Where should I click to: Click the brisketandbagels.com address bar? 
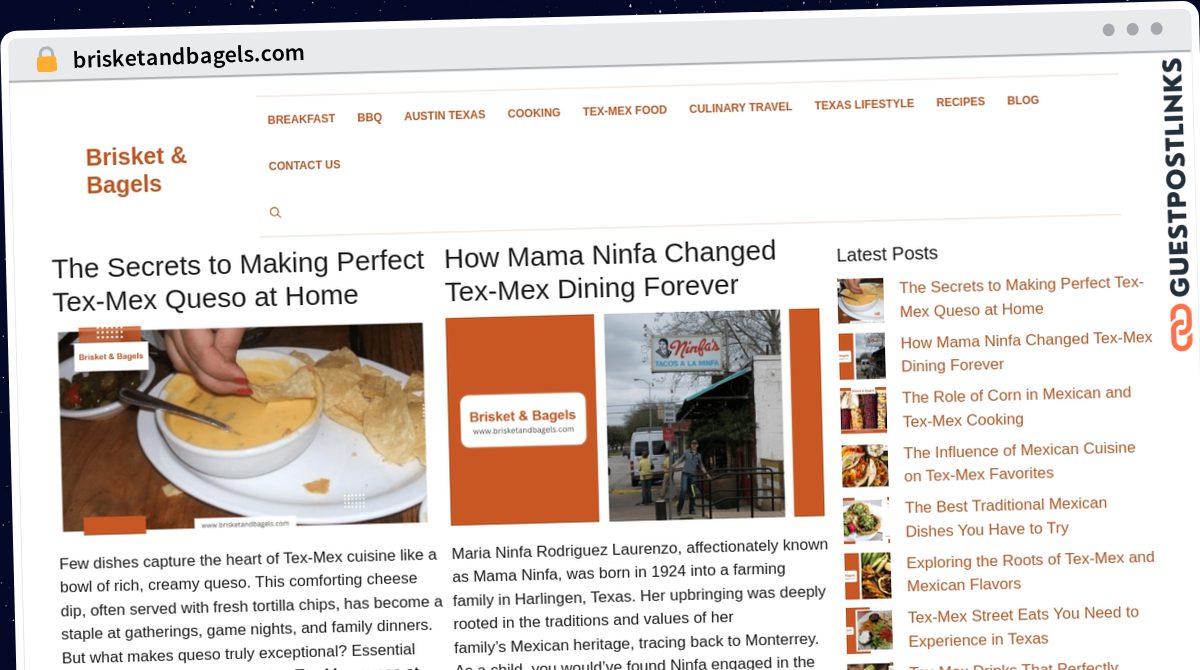188,56
